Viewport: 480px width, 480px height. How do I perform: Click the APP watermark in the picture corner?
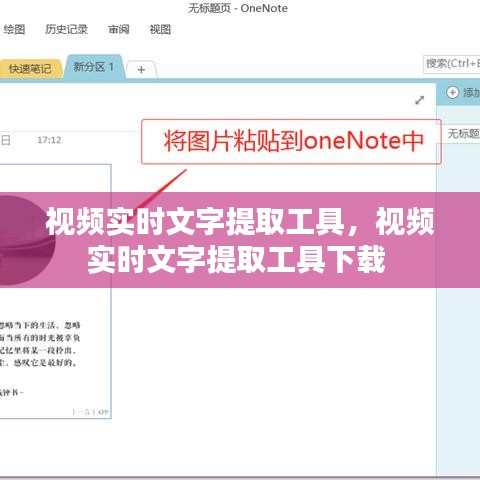coord(102,412)
